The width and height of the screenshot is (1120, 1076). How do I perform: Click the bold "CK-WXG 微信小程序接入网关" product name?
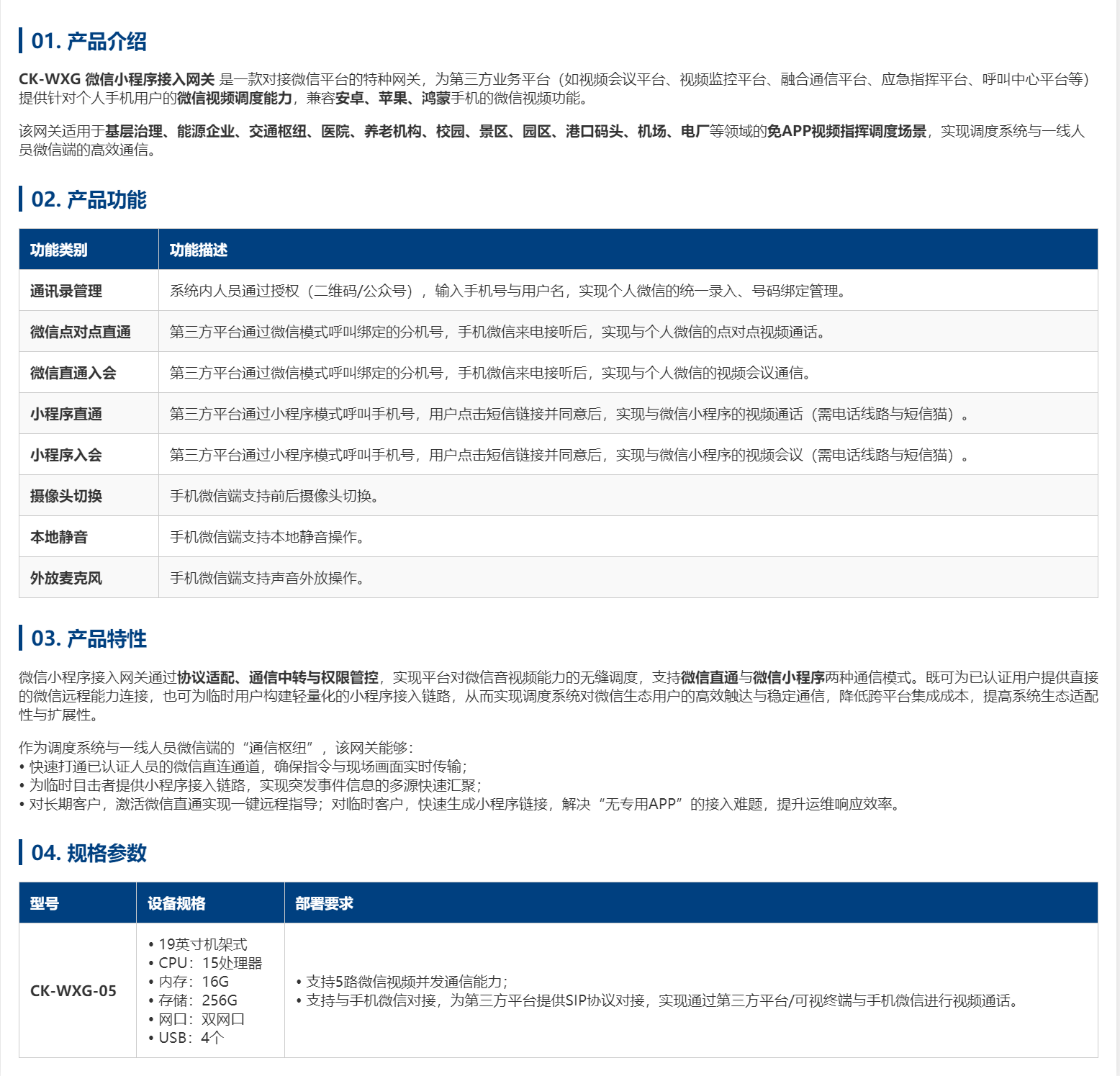point(117,79)
